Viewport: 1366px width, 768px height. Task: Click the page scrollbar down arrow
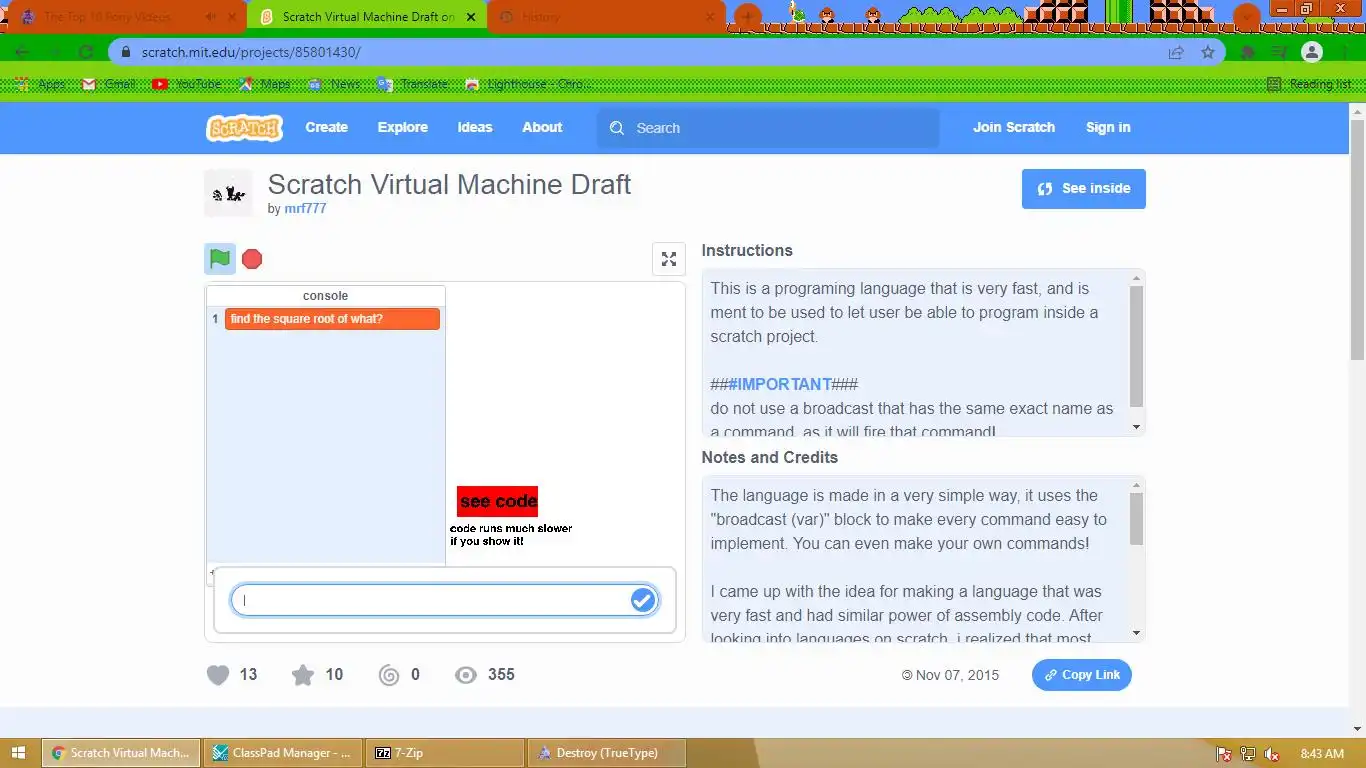coord(1357,728)
